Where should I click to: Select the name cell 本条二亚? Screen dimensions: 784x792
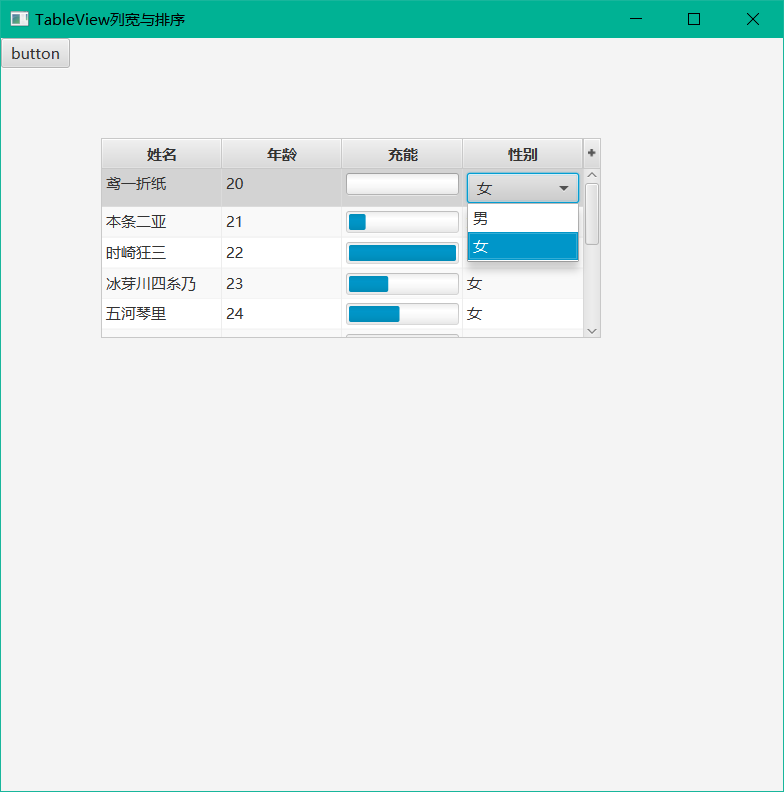tap(161, 222)
